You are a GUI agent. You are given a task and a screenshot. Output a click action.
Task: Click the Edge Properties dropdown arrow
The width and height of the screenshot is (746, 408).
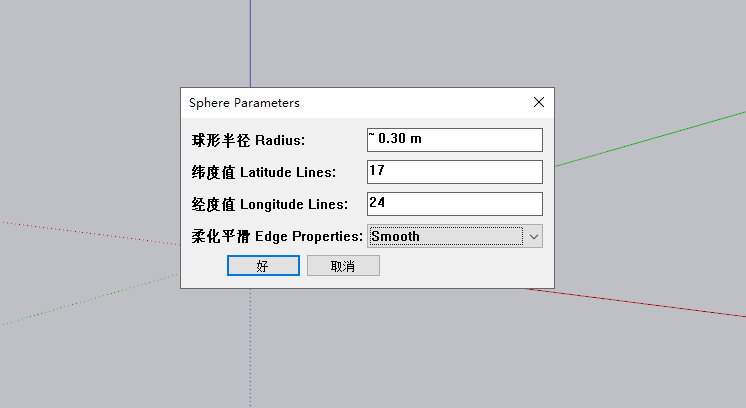coord(534,236)
